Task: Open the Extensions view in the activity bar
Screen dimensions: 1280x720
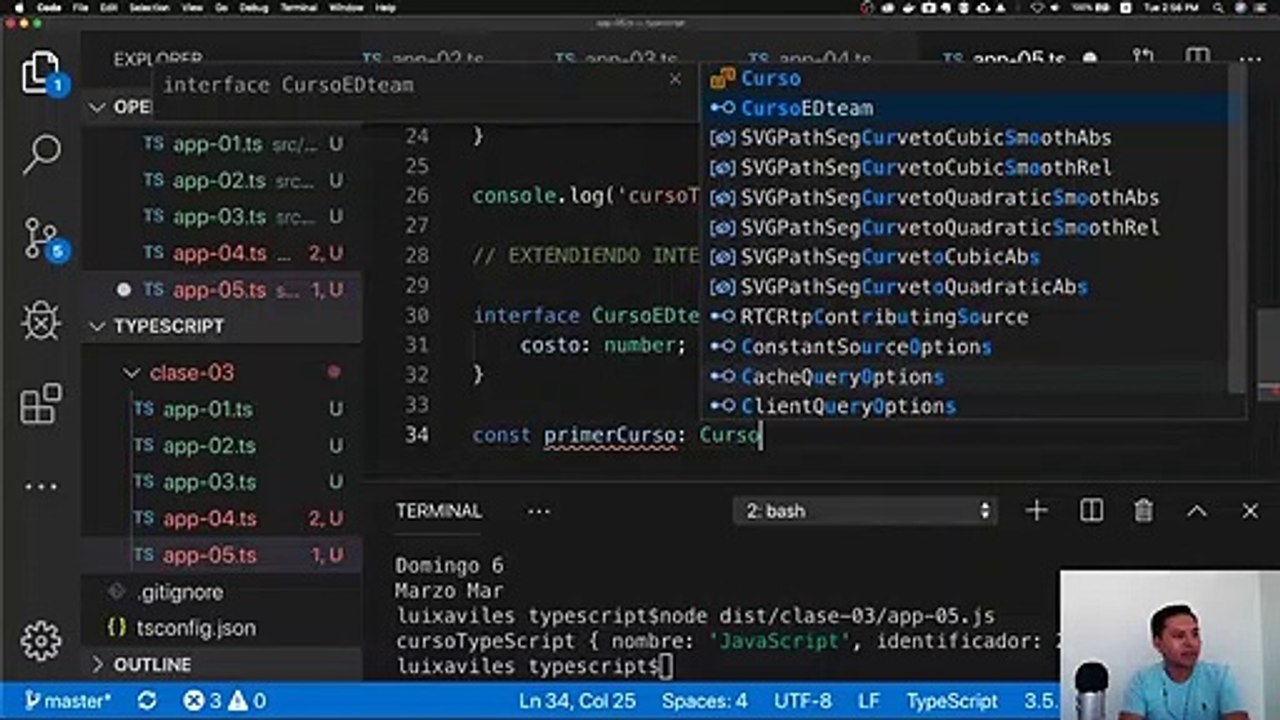Action: point(41,402)
